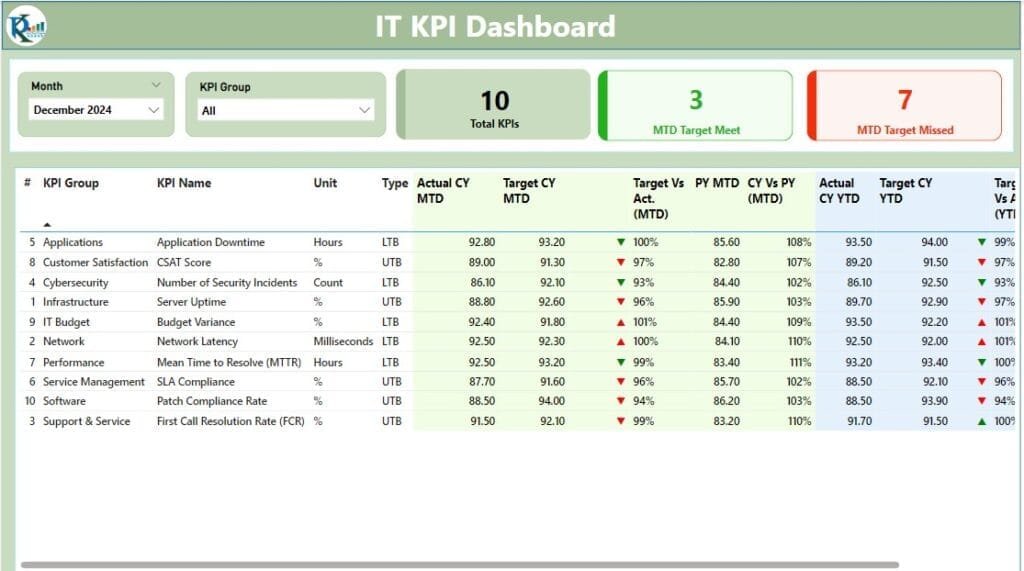Viewport: 1024px width, 571px height.
Task: Click Number of Security Incidents KPI name
Action: (227, 283)
